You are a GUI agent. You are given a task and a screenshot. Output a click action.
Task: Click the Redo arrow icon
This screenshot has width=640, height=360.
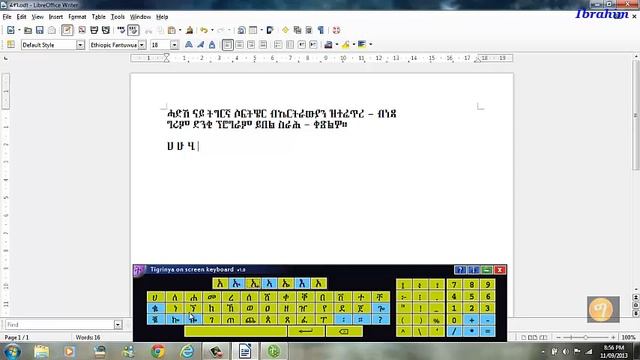tap(221, 30)
